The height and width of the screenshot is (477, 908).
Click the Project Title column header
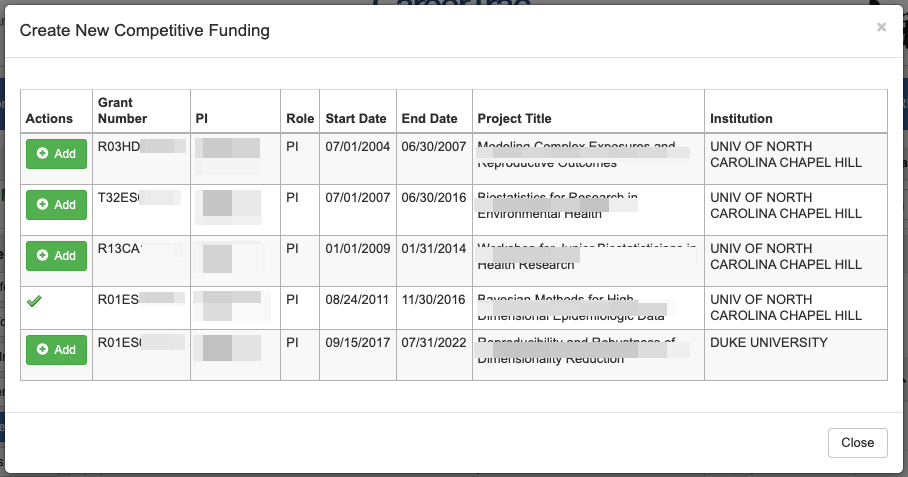tap(514, 119)
